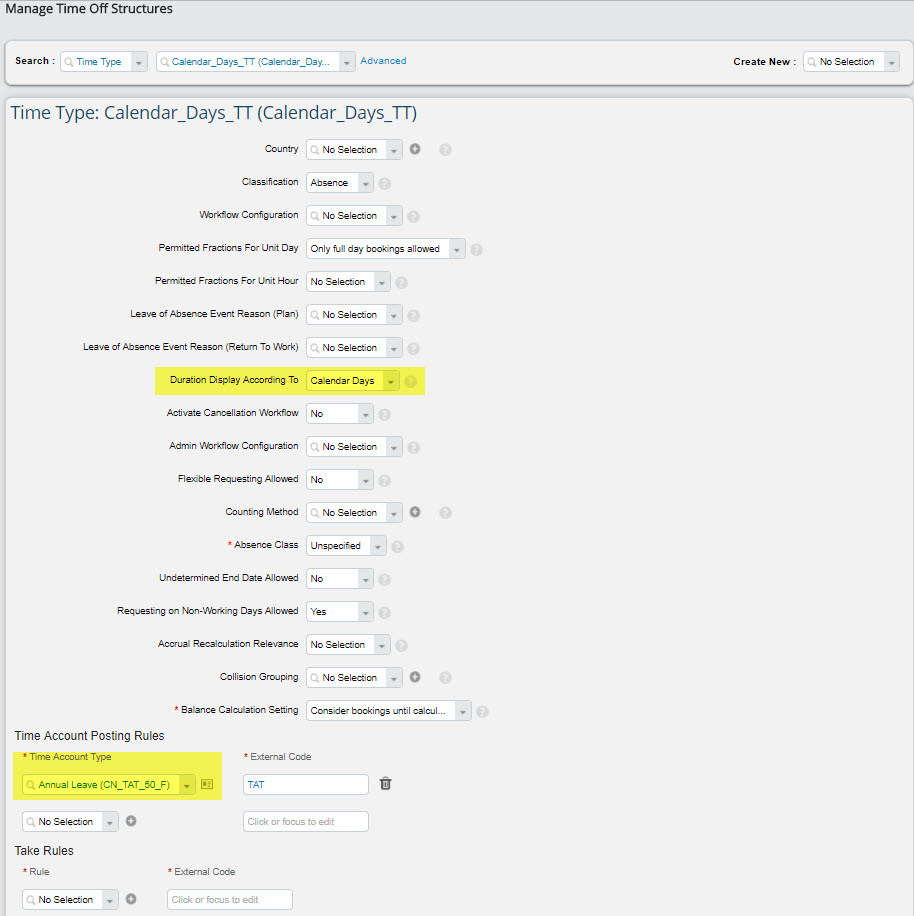
Task: Show help for Accrual Recalculation Relevance
Action: pyautogui.click(x=401, y=646)
